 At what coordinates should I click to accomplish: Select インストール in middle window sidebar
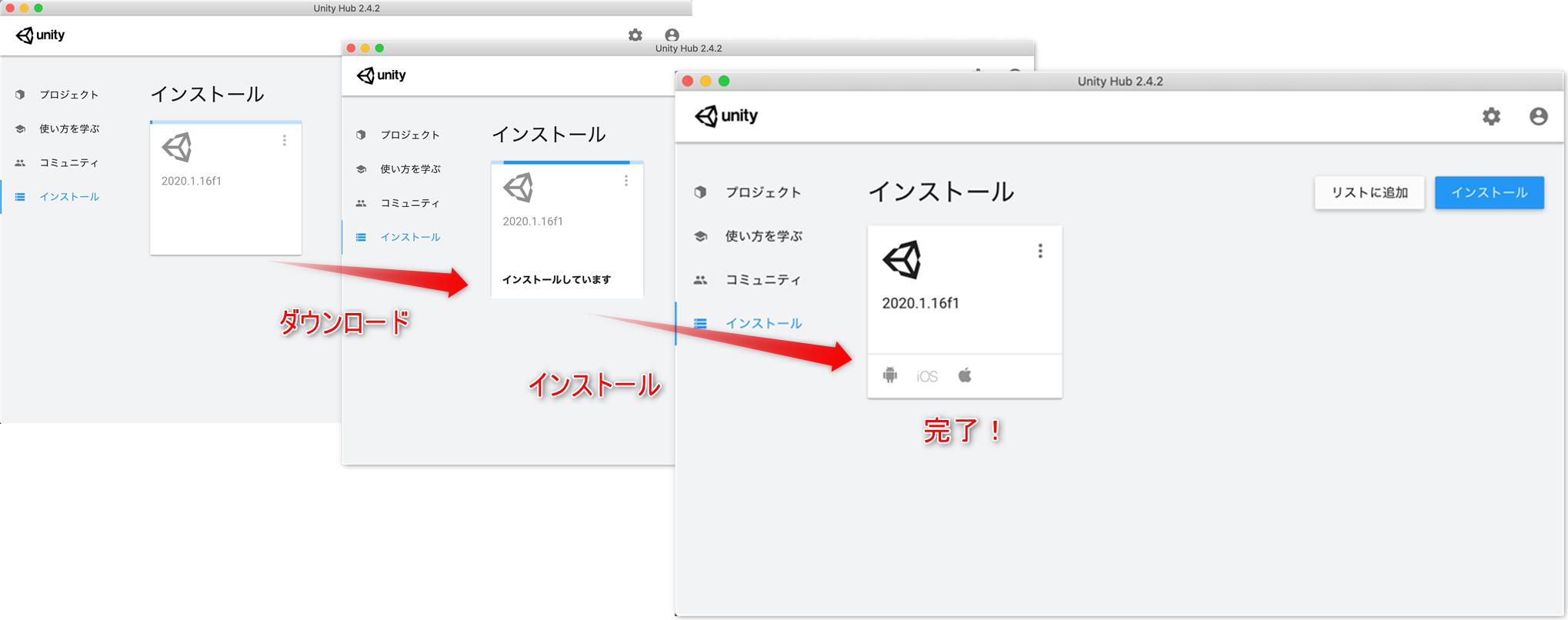point(410,237)
